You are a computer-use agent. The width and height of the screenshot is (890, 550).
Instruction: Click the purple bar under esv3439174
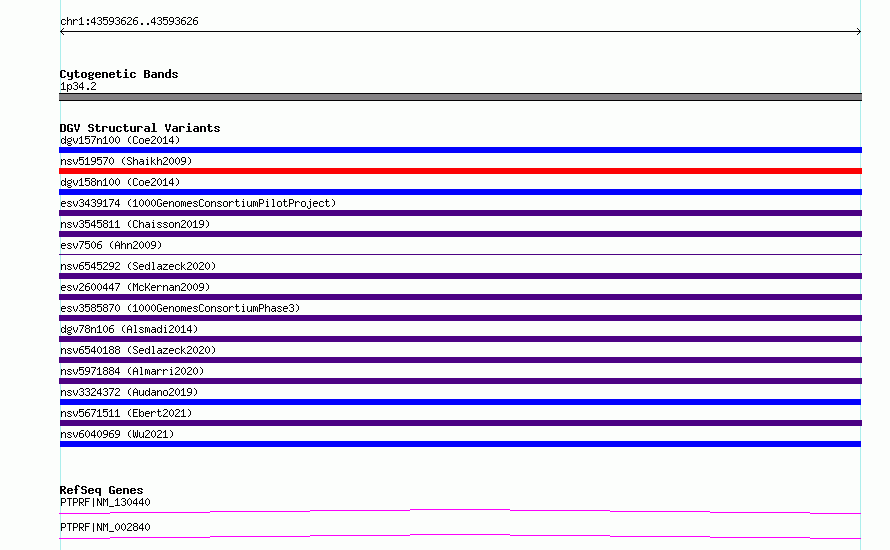coord(460,213)
